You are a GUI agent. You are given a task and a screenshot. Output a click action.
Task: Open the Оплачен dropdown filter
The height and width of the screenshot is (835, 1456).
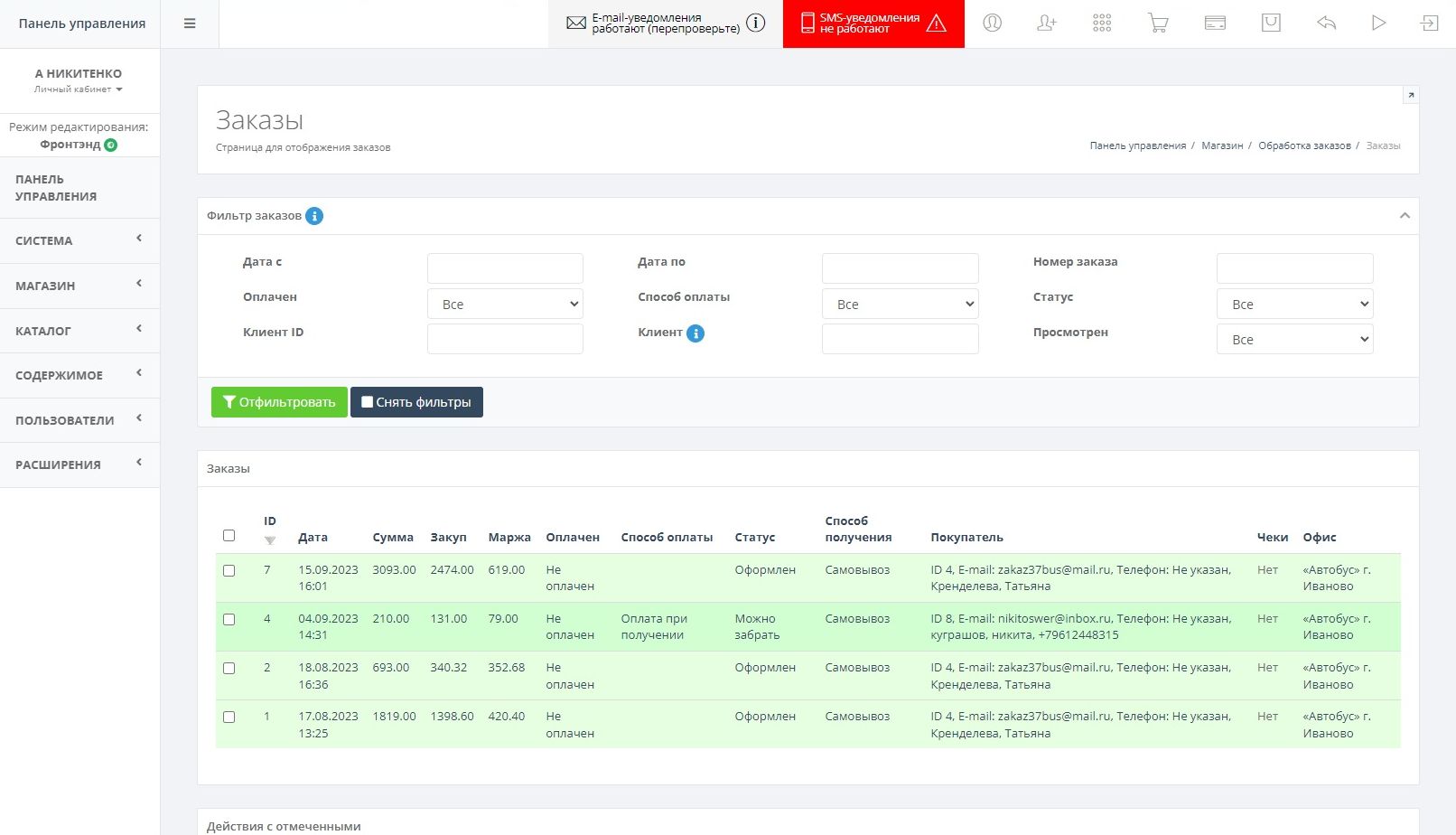tap(505, 305)
